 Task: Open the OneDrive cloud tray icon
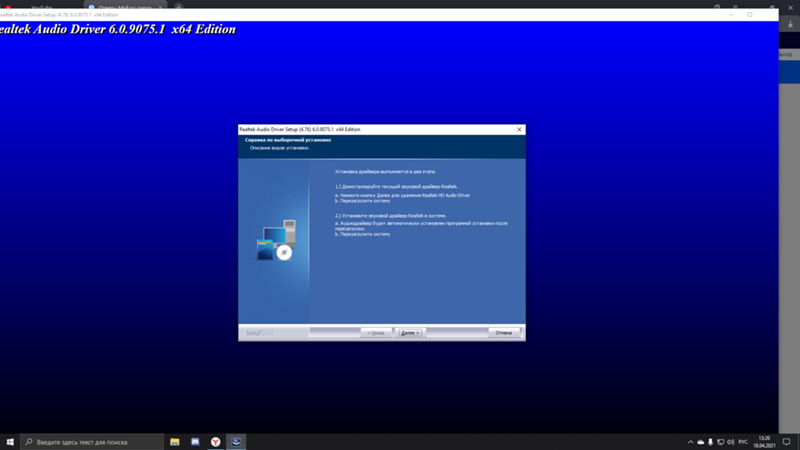701,442
